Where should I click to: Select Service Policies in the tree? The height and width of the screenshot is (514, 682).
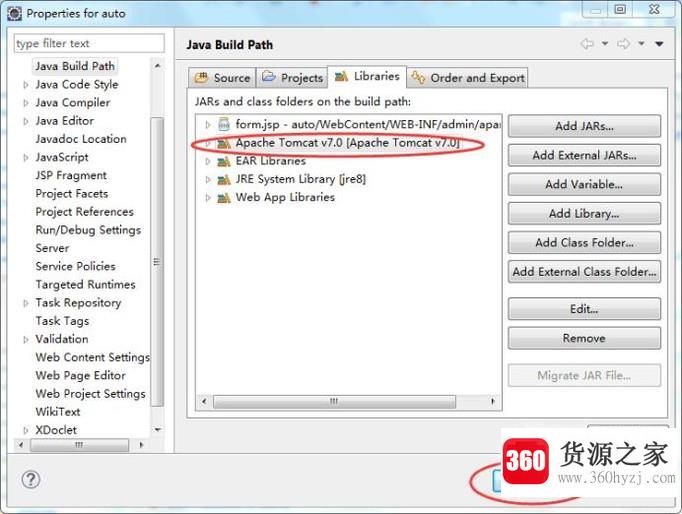click(x=75, y=267)
